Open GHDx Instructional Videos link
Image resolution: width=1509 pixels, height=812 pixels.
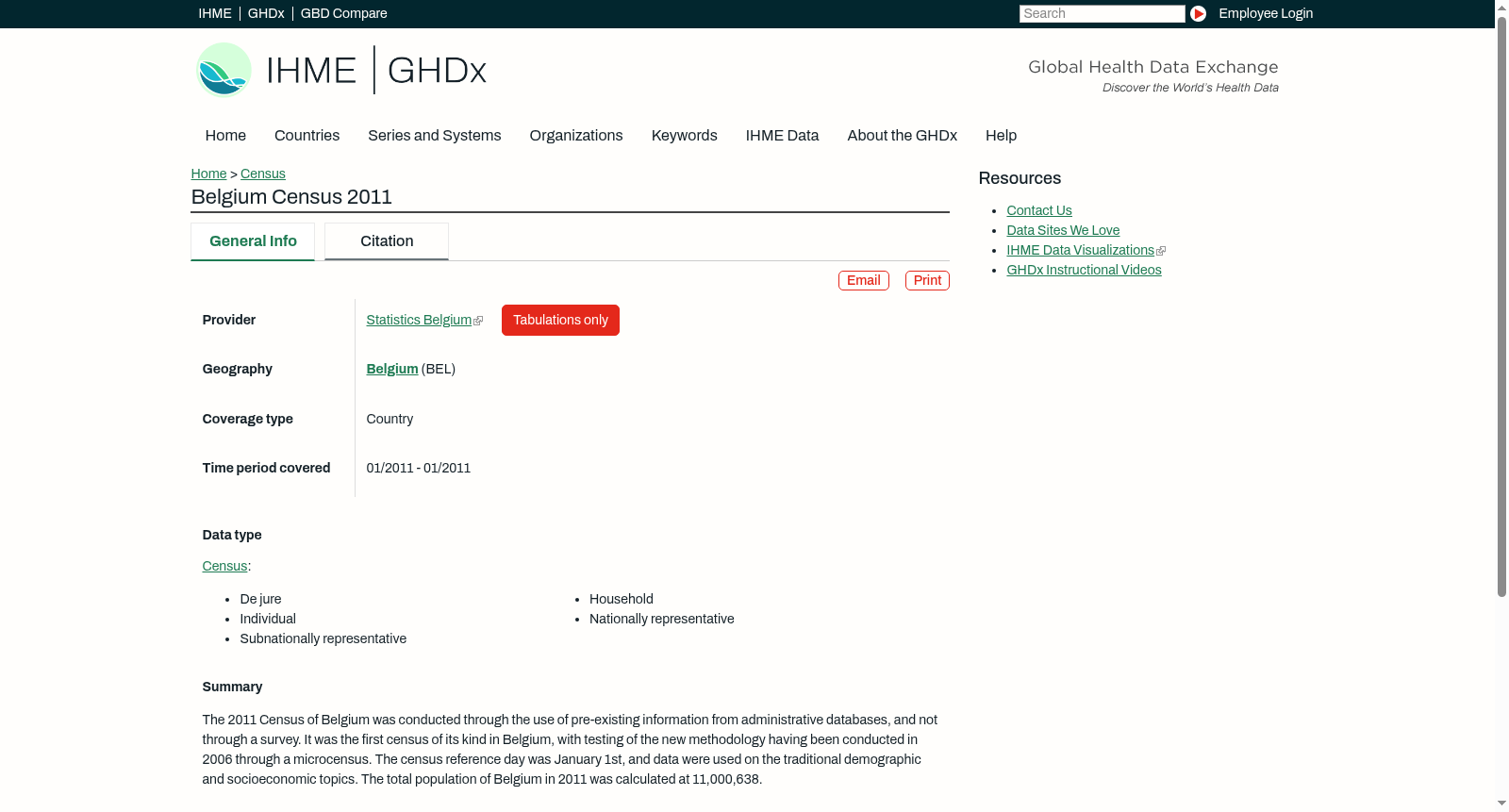[x=1084, y=270]
